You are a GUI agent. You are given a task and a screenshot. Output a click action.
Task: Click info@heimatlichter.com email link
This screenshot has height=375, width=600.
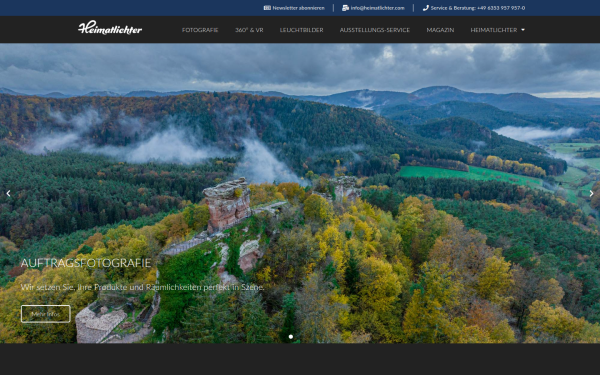(x=378, y=8)
